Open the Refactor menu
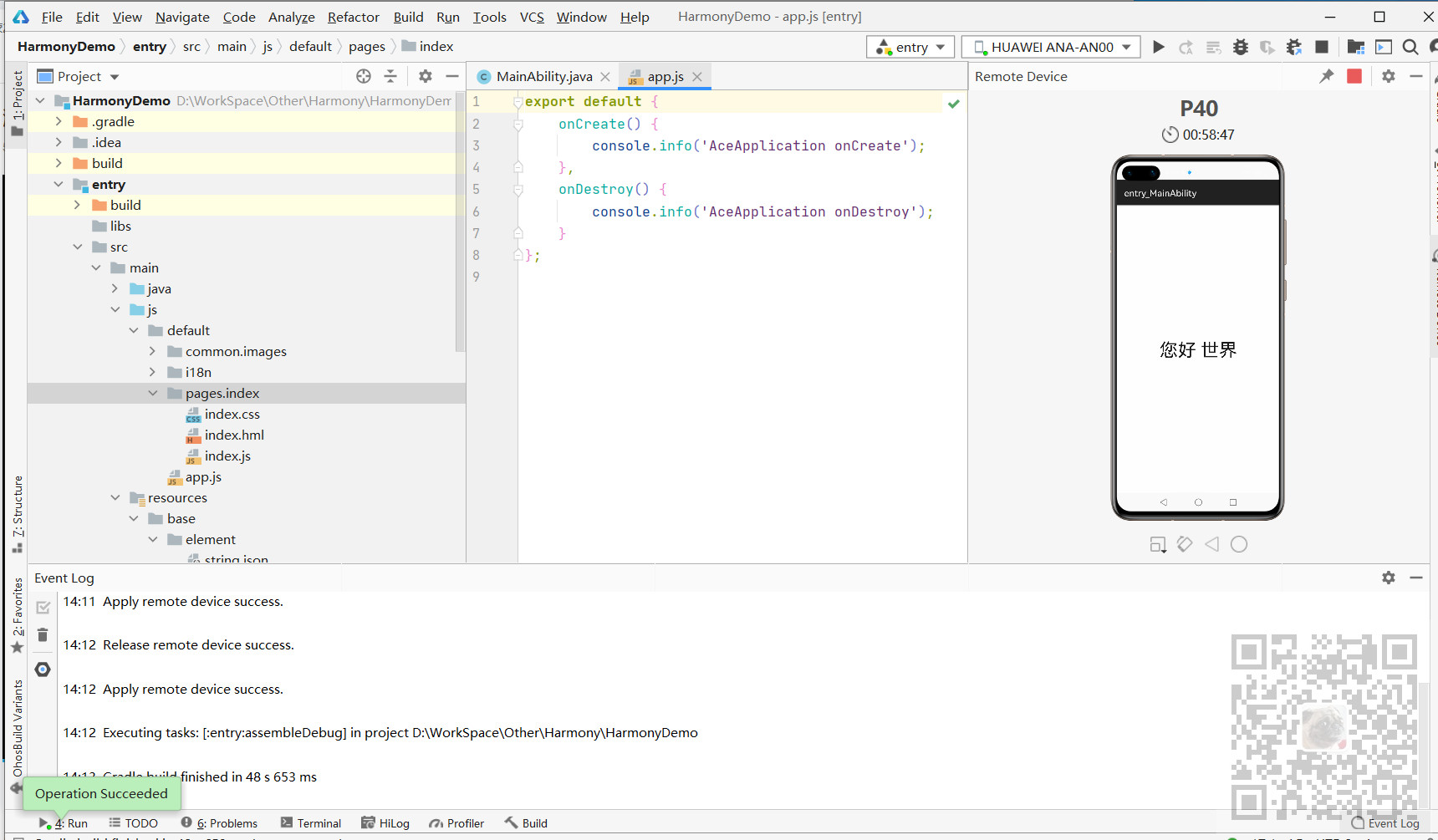 click(x=353, y=17)
